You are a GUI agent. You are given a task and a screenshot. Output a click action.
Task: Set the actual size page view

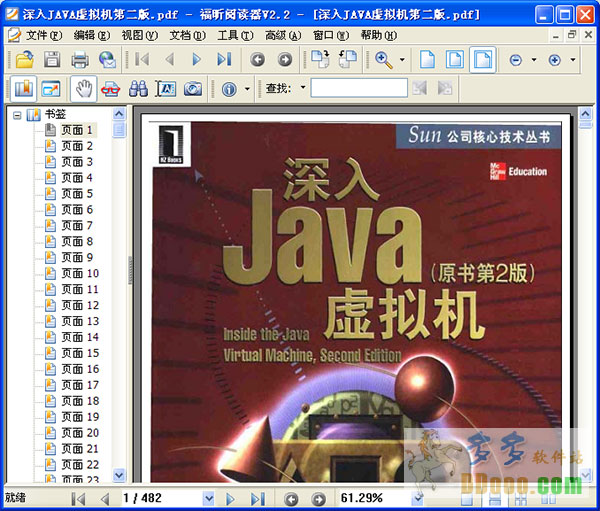pyautogui.click(x=427, y=59)
